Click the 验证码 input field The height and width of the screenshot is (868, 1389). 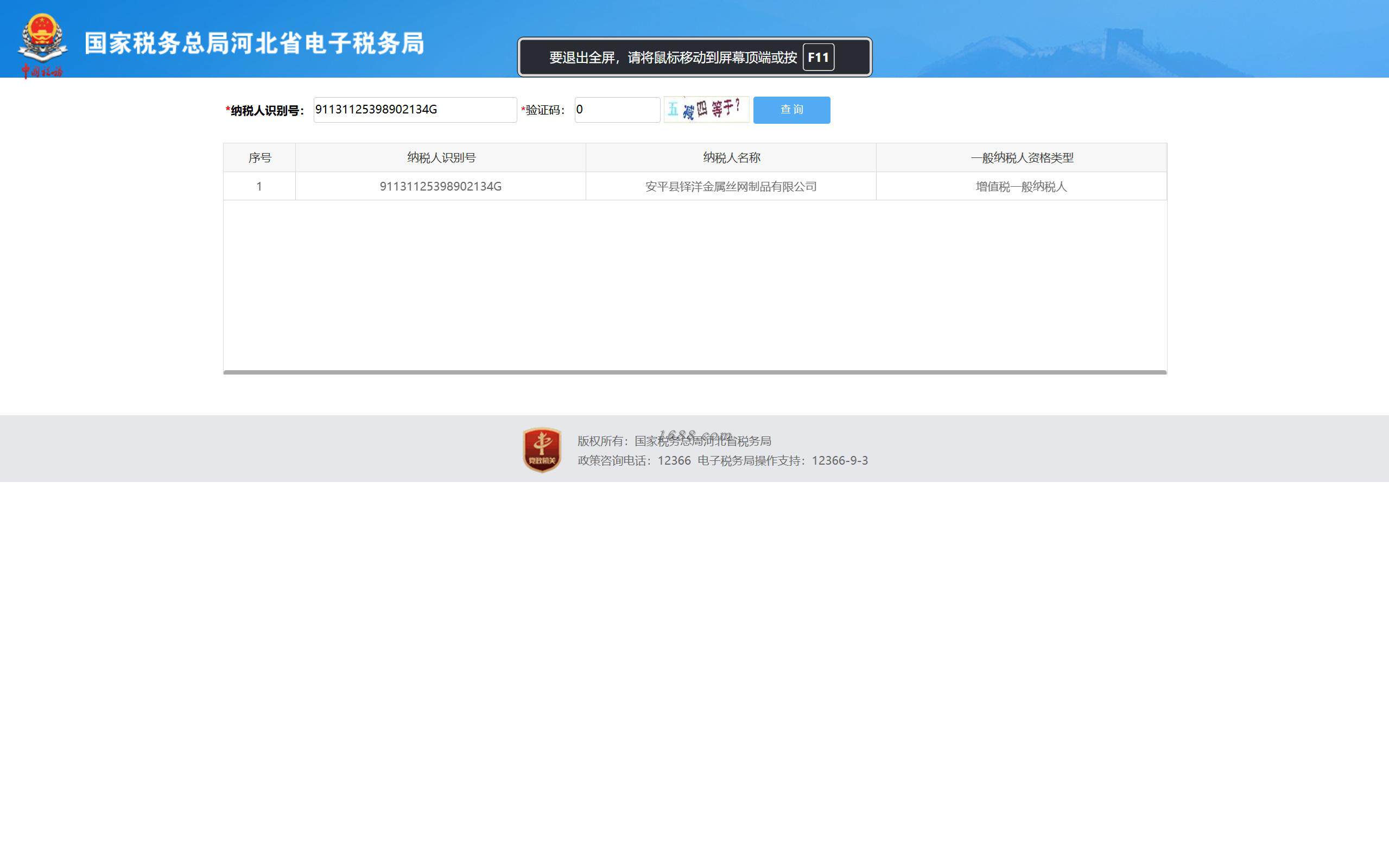click(617, 110)
